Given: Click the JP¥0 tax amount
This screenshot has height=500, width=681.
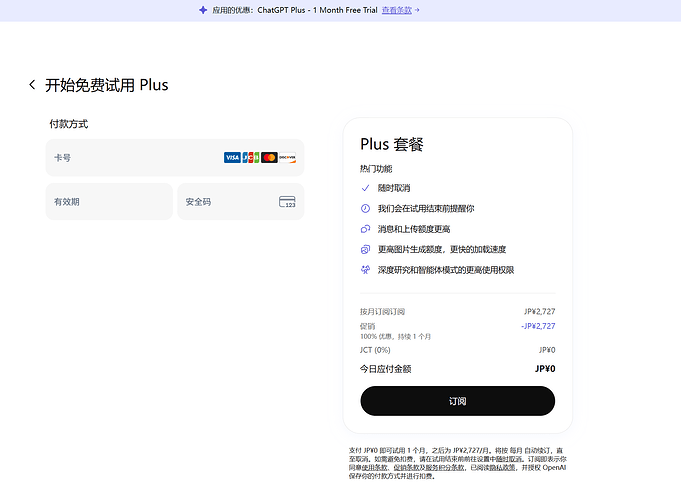Looking at the screenshot, I should (x=547, y=350).
